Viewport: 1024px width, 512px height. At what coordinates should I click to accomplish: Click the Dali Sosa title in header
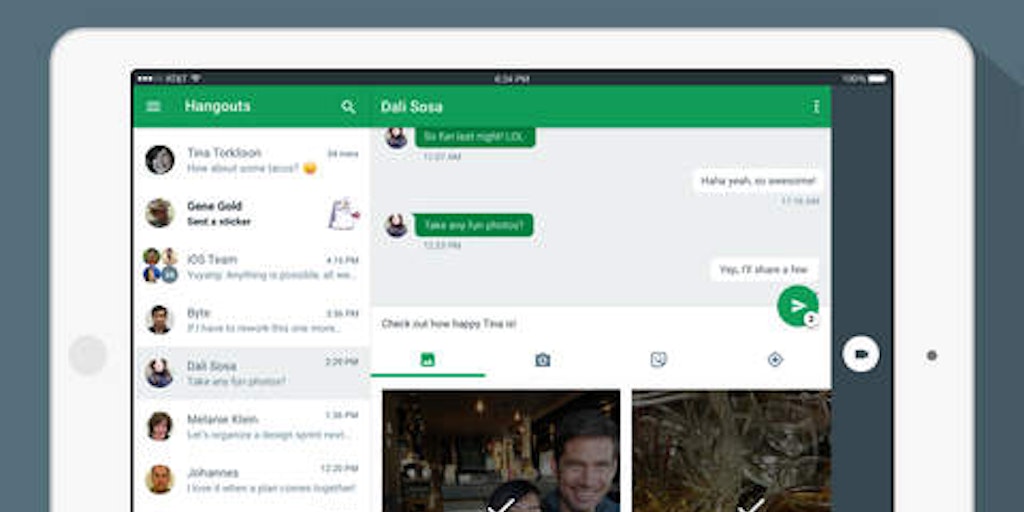(x=411, y=106)
